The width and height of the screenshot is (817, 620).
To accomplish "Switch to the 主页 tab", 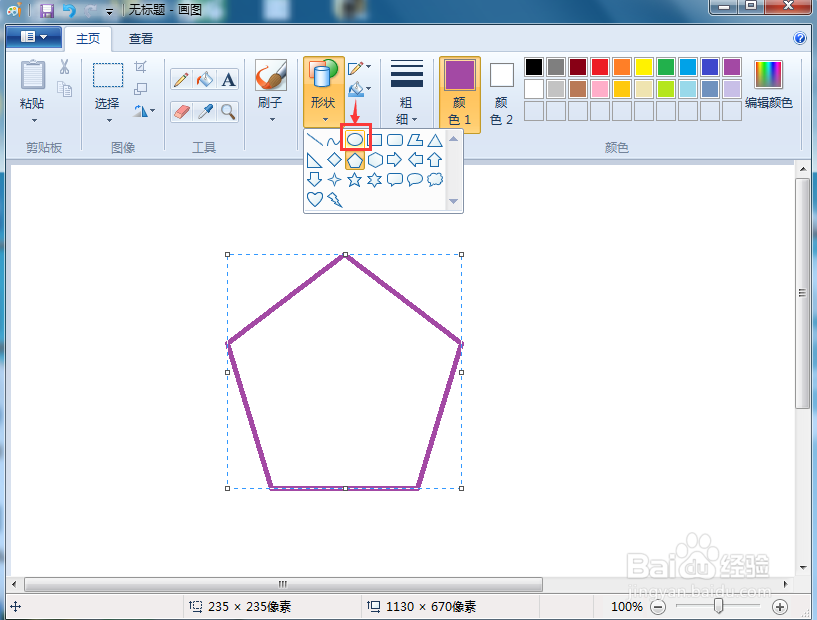I will coord(88,39).
